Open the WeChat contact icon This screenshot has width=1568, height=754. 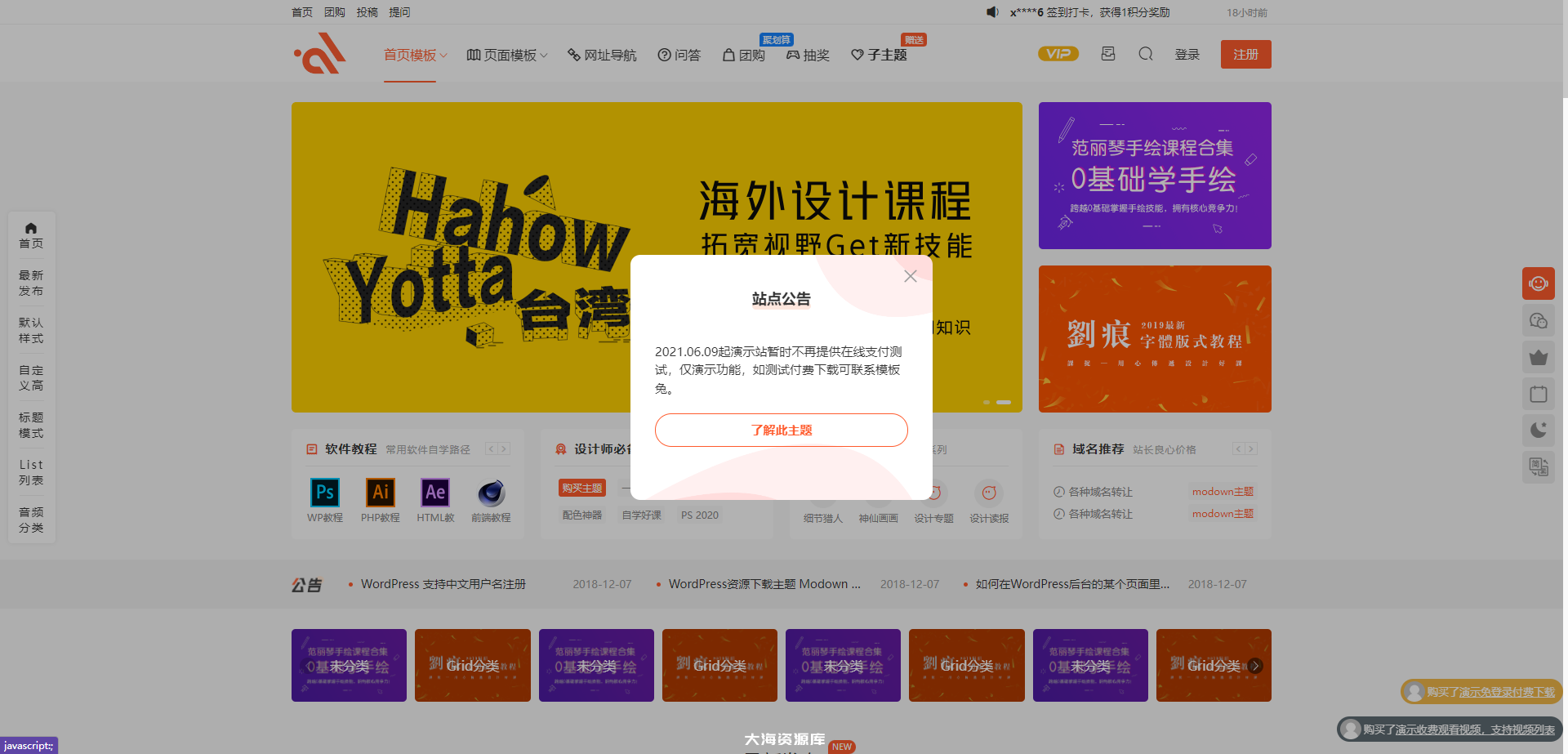point(1539,320)
